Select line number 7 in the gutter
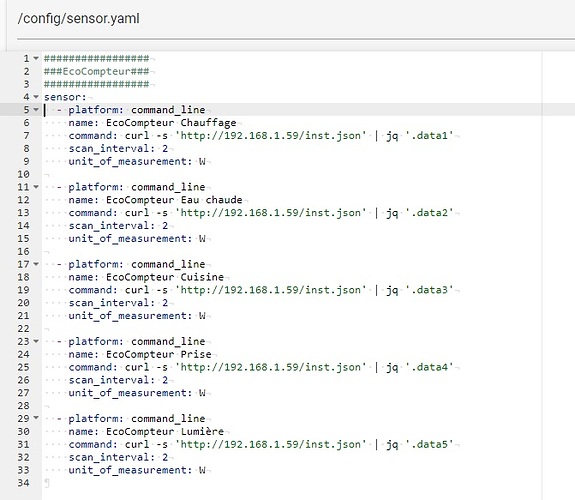Screen dimensions: 575x500 point(26,136)
